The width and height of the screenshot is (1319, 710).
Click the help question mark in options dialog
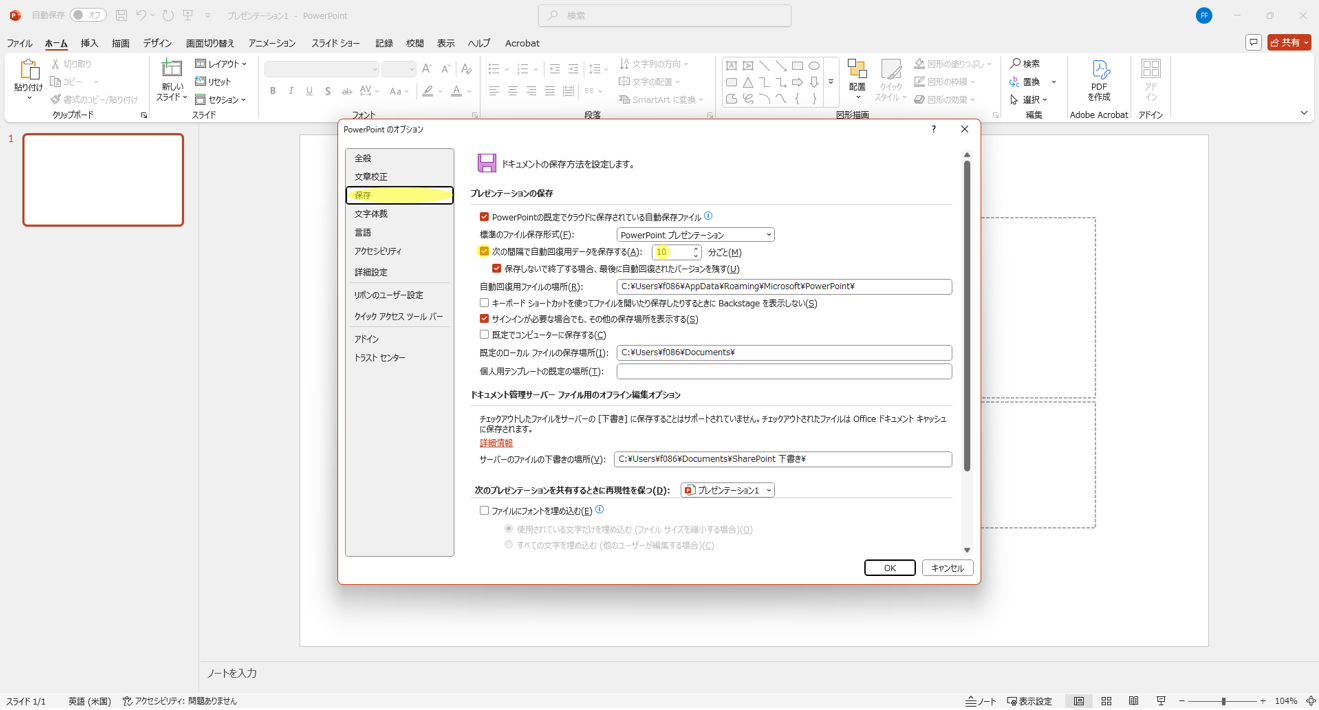(x=934, y=129)
